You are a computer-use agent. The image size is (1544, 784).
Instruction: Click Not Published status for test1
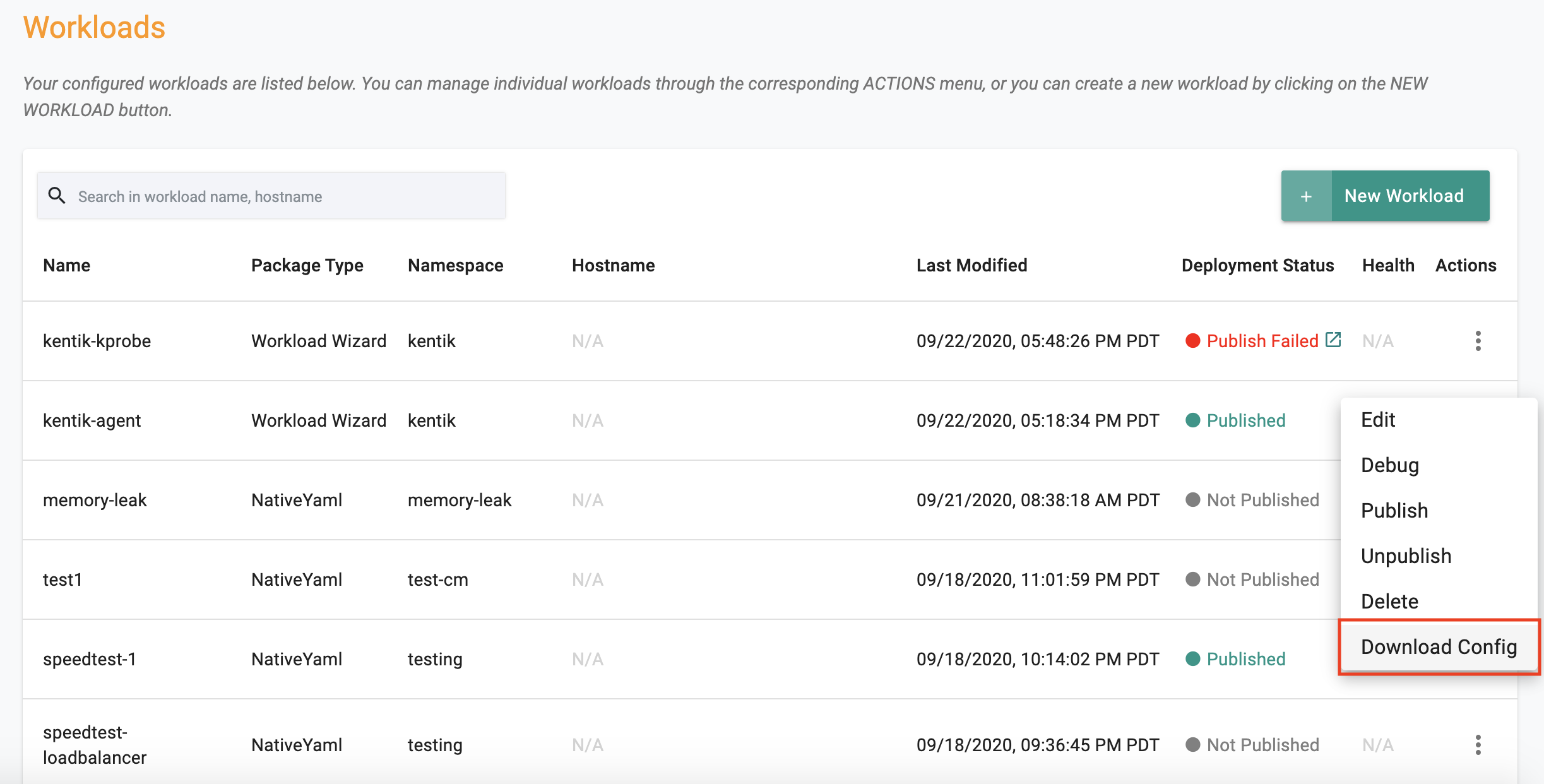point(1263,579)
